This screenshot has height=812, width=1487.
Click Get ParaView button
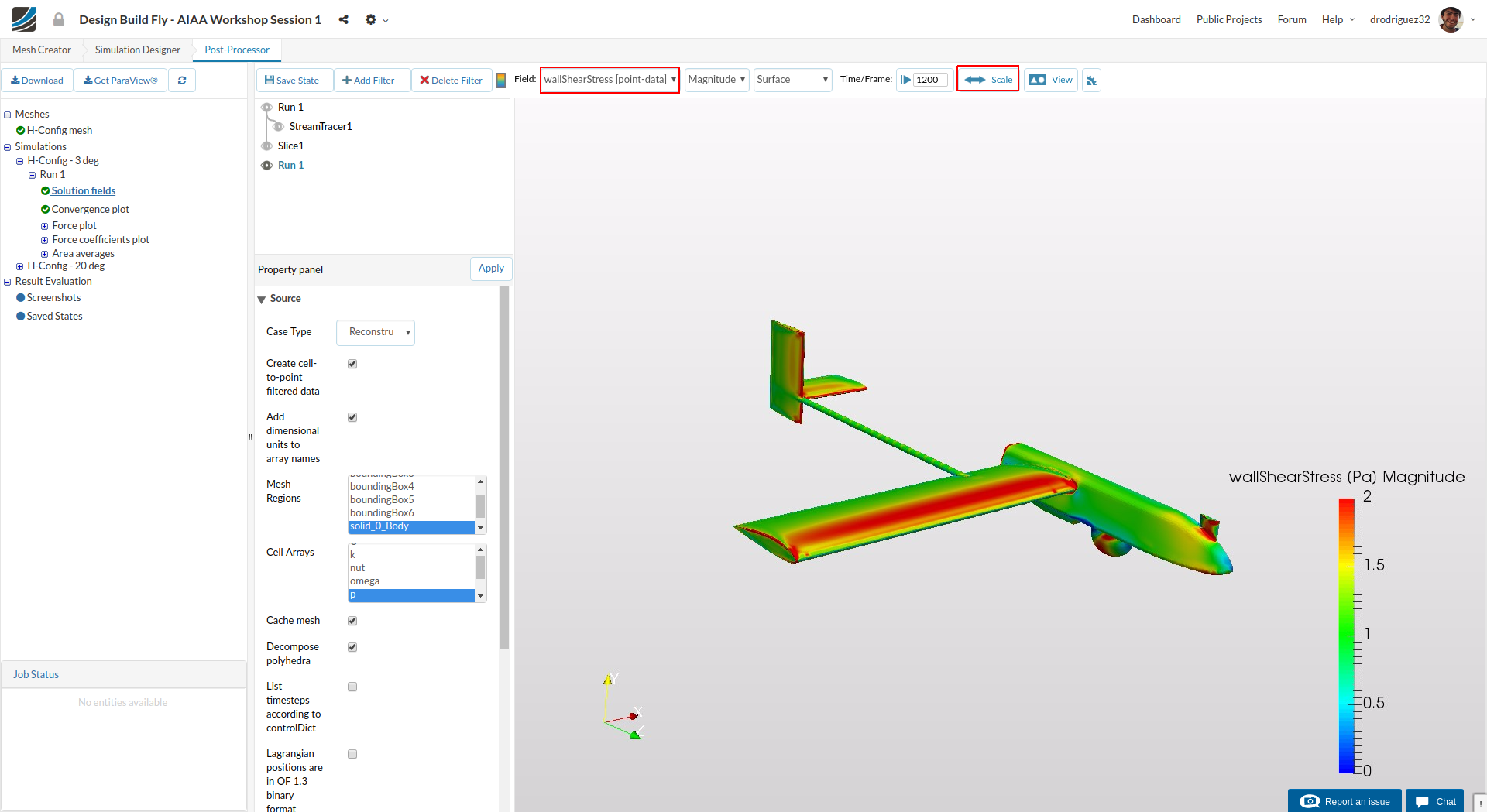click(x=121, y=80)
